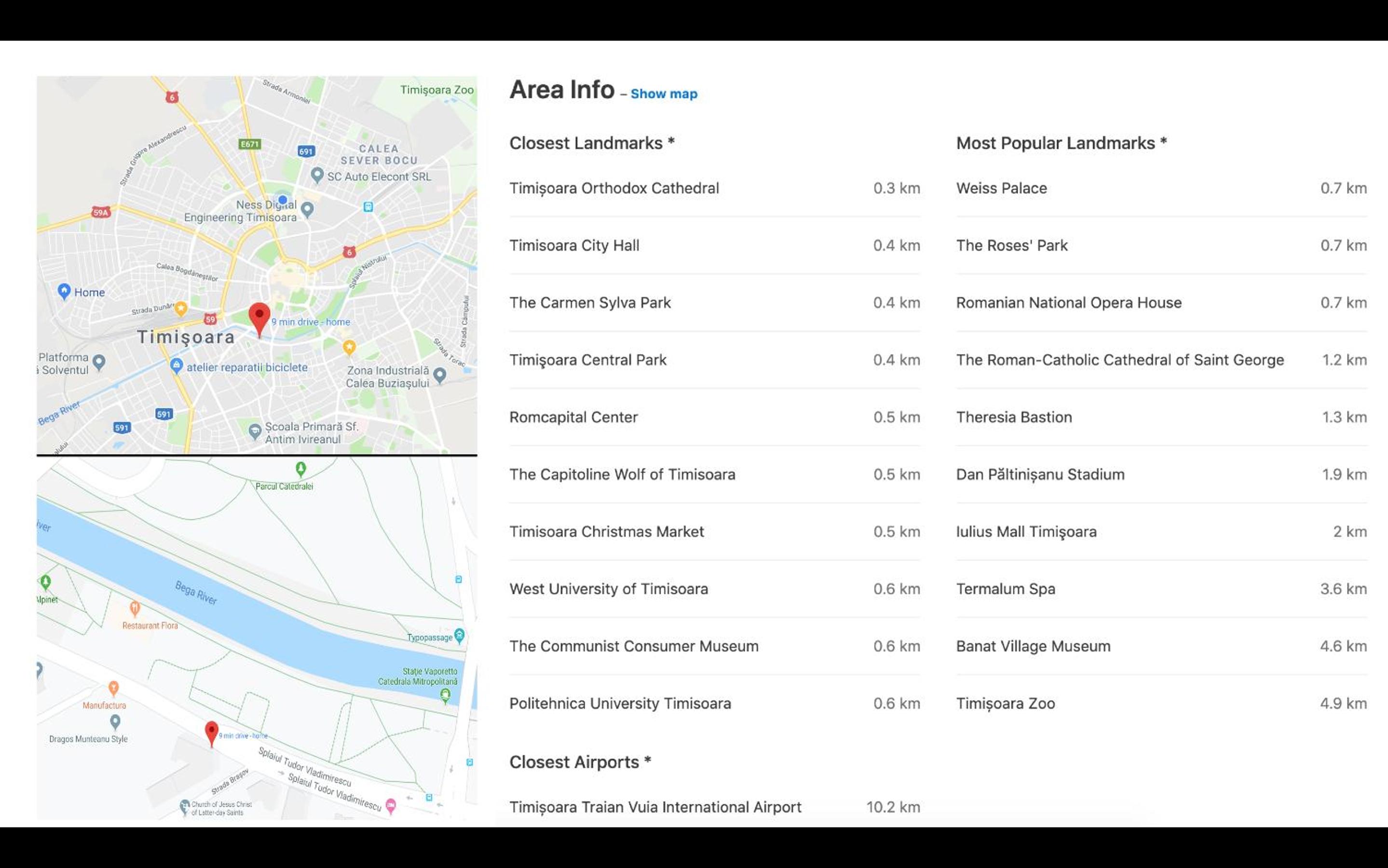
Task: Click the yellow star near Strada Dunărea
Action: pos(181,308)
